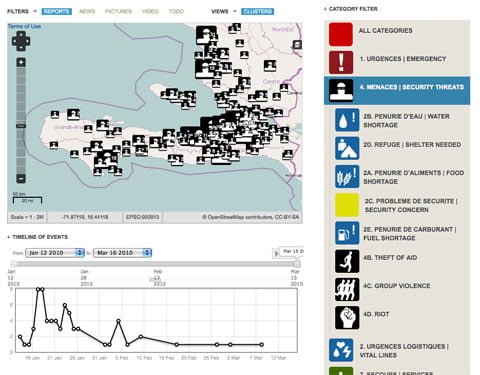Click the map coordinates readout -71.87110
Viewport: 480px width, 375px height.
coord(85,217)
